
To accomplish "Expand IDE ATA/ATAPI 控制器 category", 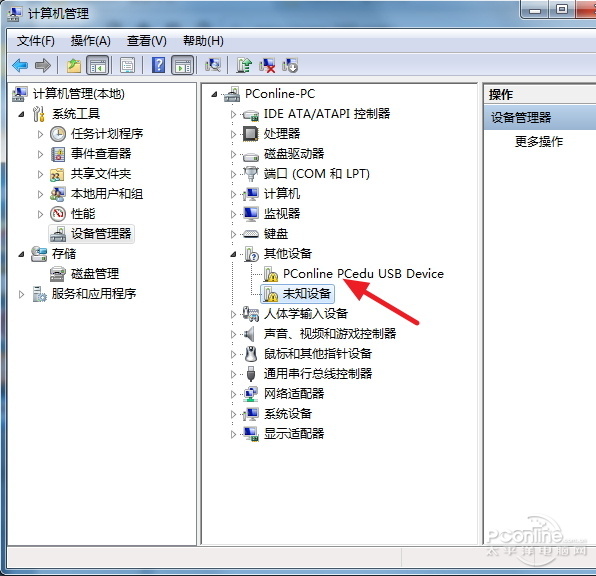I will (233, 114).
